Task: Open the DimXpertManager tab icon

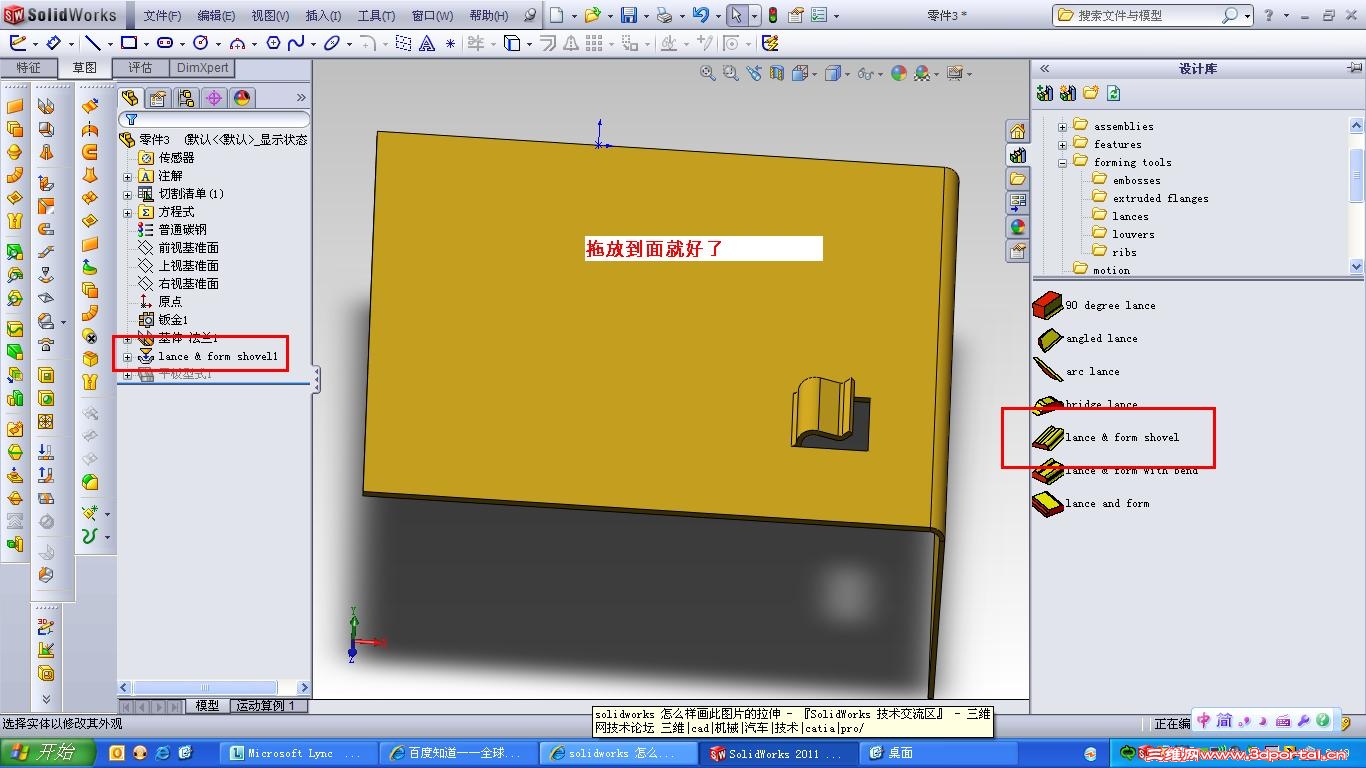Action: [213, 98]
